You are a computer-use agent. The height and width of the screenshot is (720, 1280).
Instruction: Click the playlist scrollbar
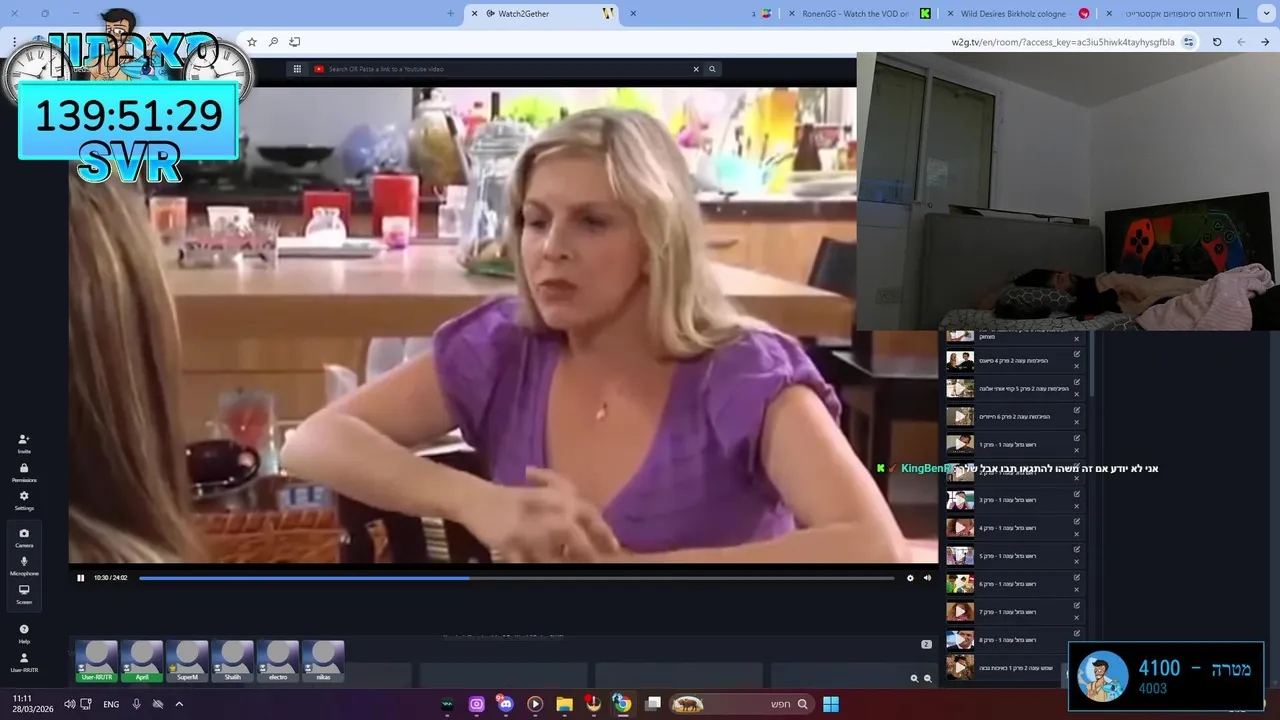pyautogui.click(x=1093, y=365)
